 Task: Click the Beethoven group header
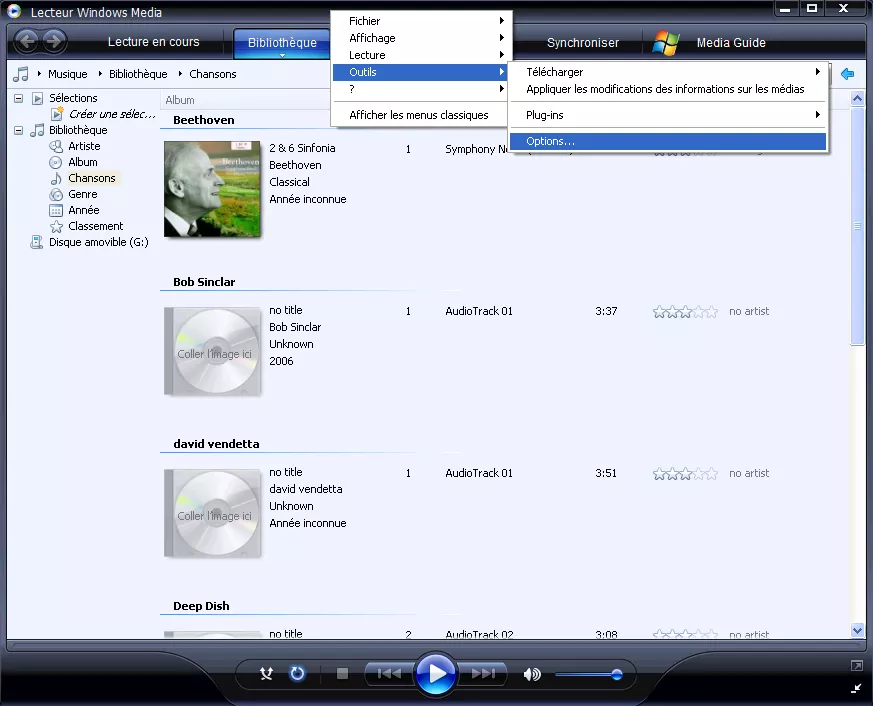(204, 120)
